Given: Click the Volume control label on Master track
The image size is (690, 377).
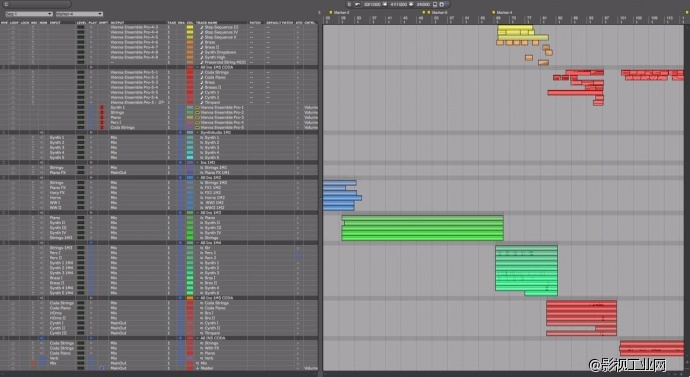Looking at the screenshot, I should click(x=311, y=368).
